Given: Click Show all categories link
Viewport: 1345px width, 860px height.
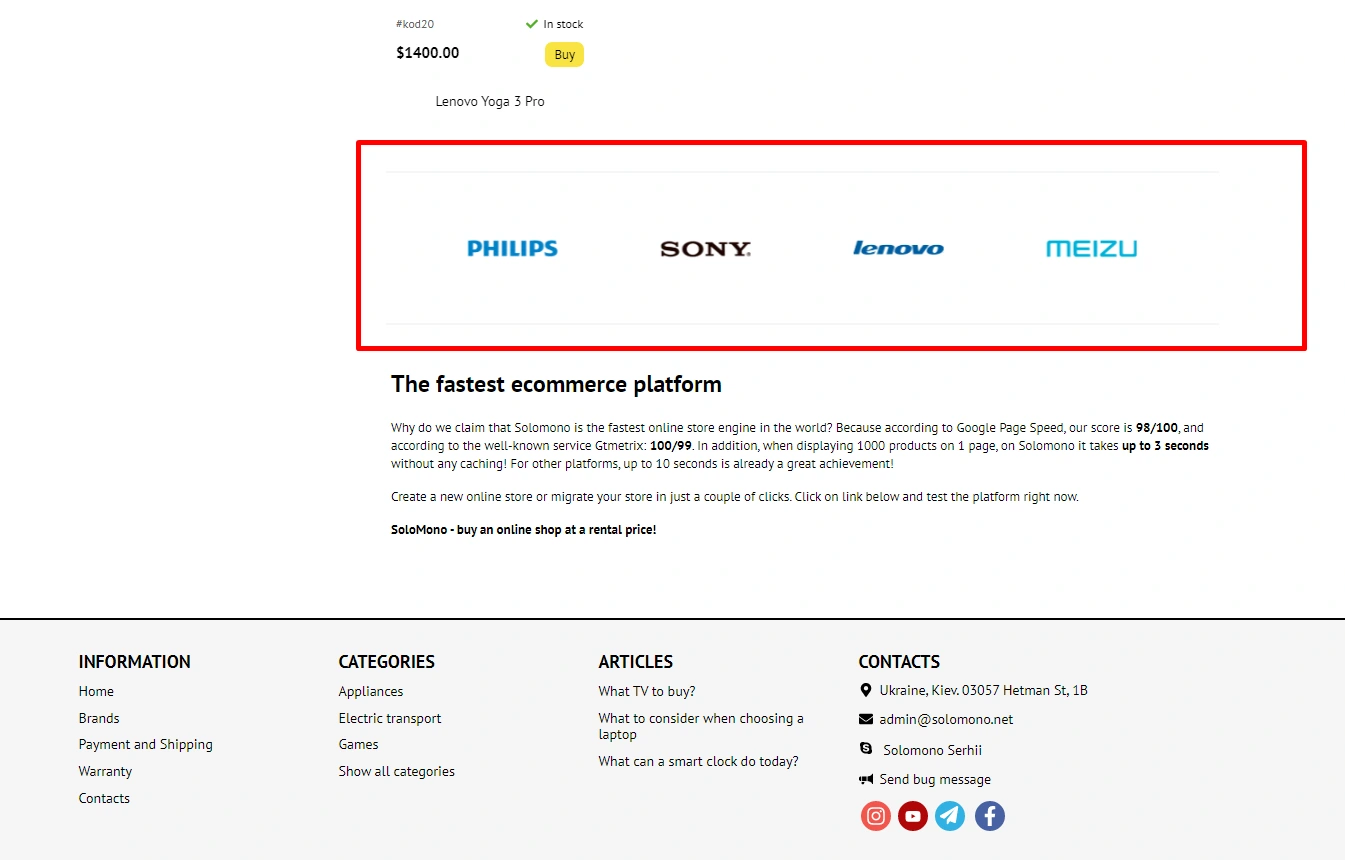Looking at the screenshot, I should 397,772.
